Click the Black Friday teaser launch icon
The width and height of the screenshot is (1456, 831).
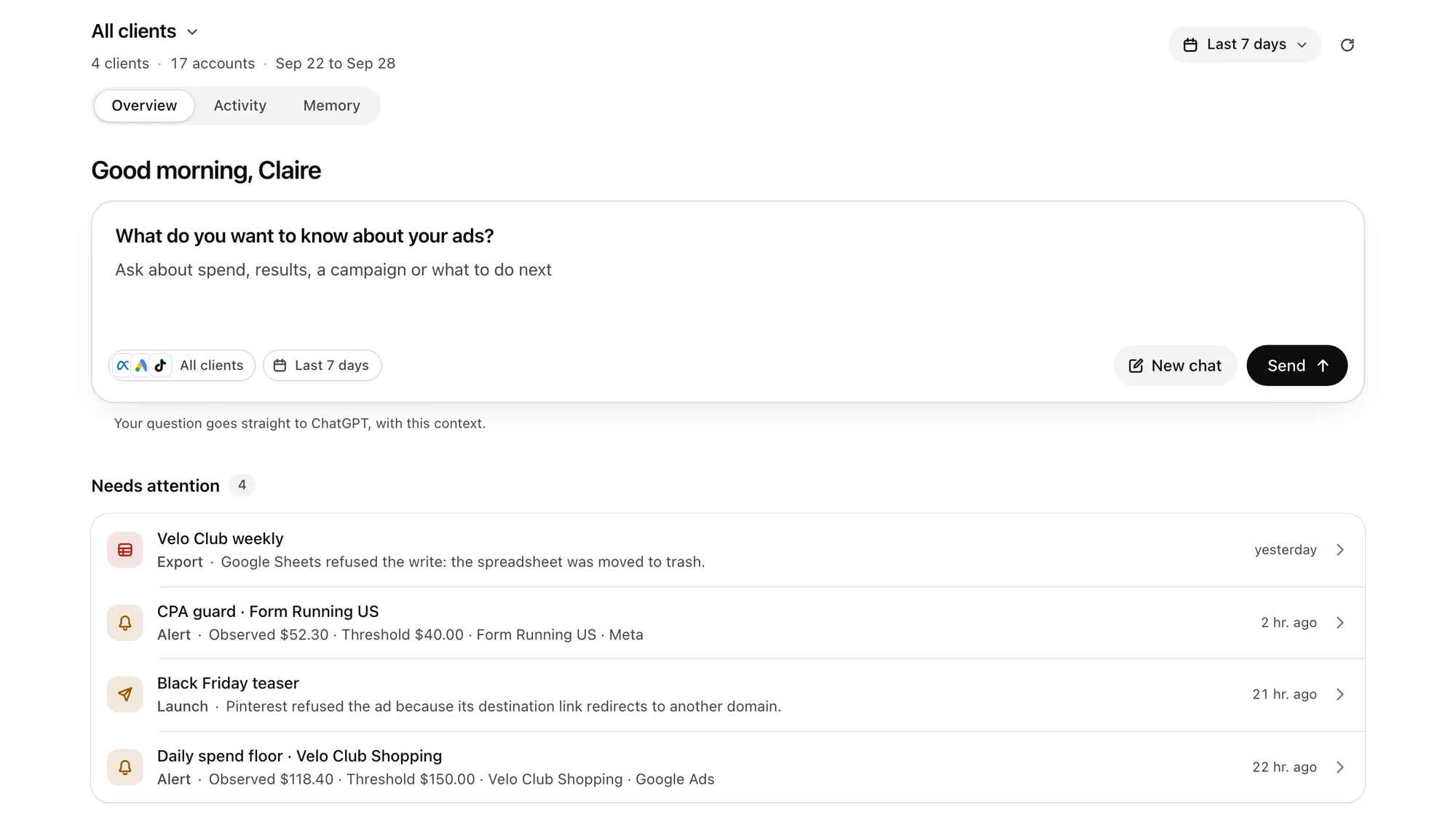(125, 695)
